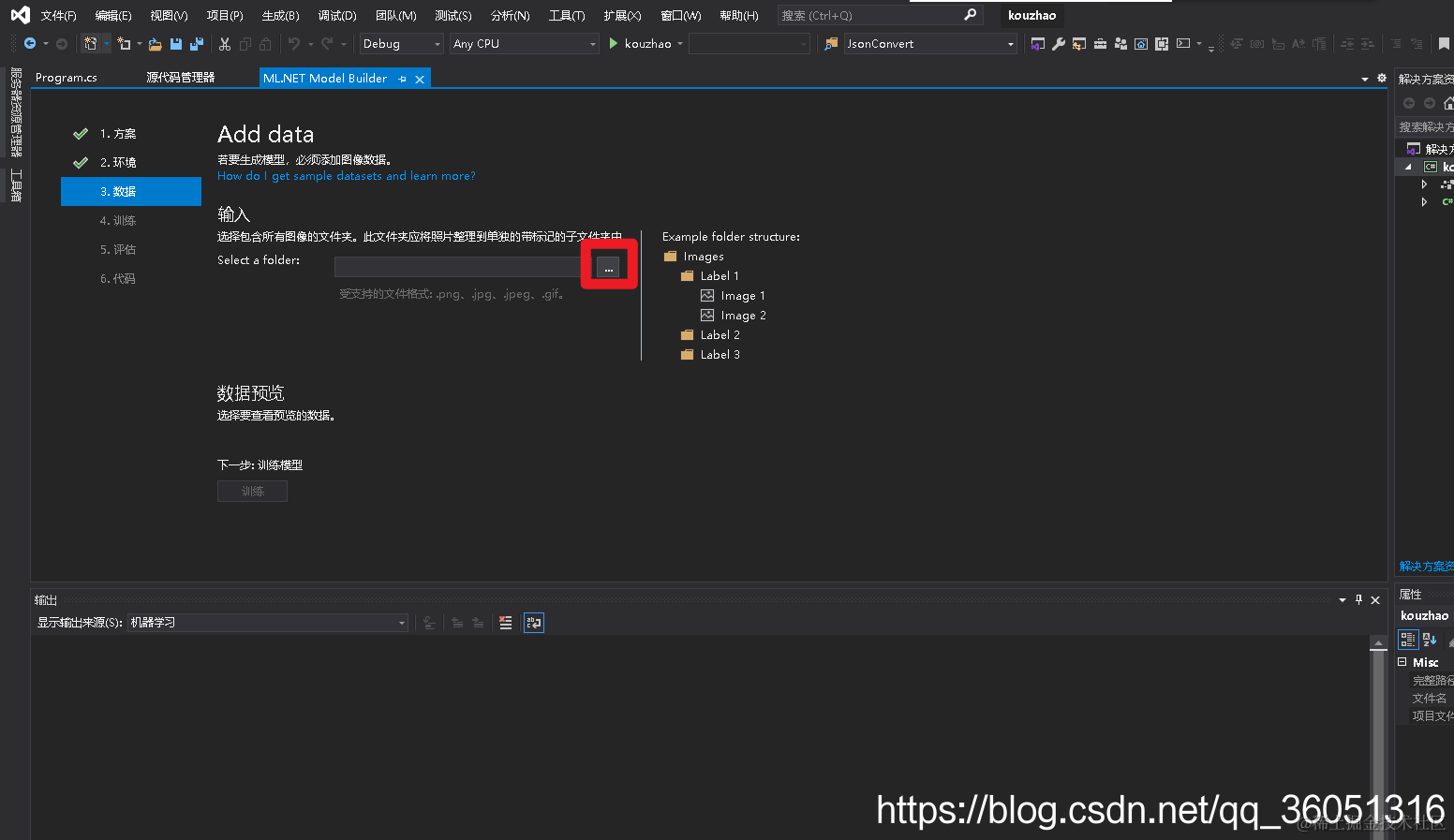Click the Save file icon

[x=176, y=43]
